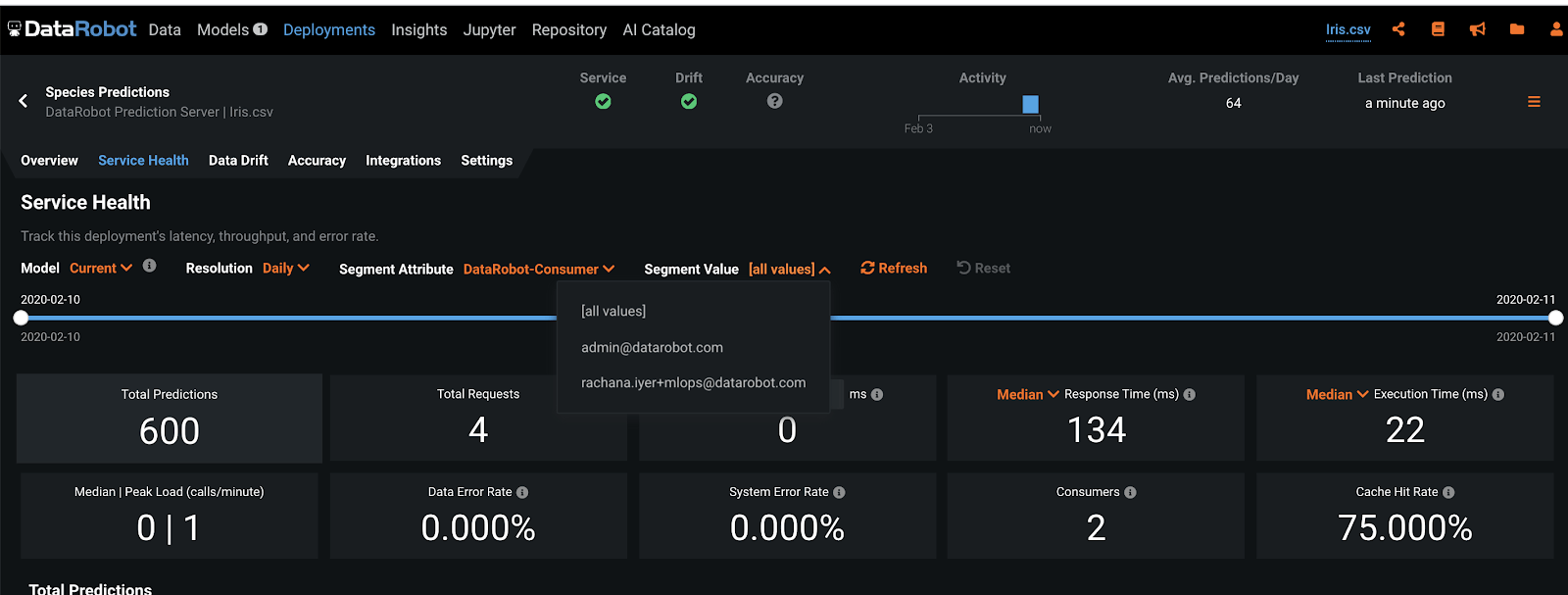Switch to the Accuracy tab

pos(317,160)
